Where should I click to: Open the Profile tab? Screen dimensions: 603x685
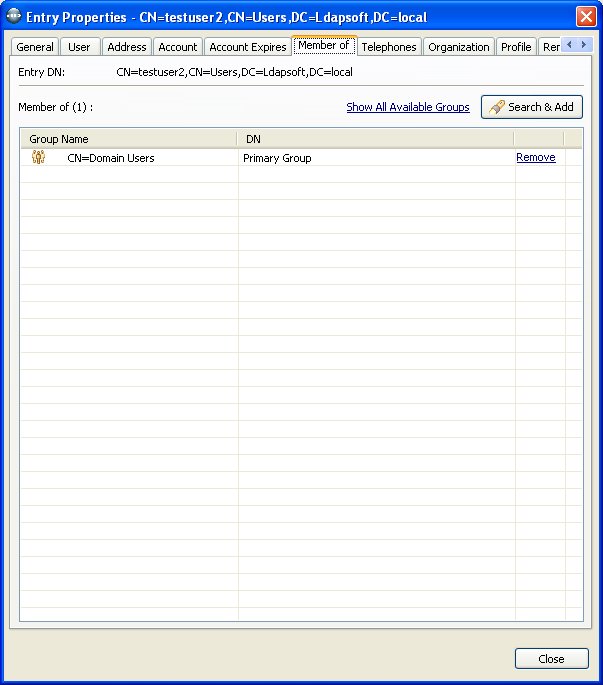(x=516, y=47)
